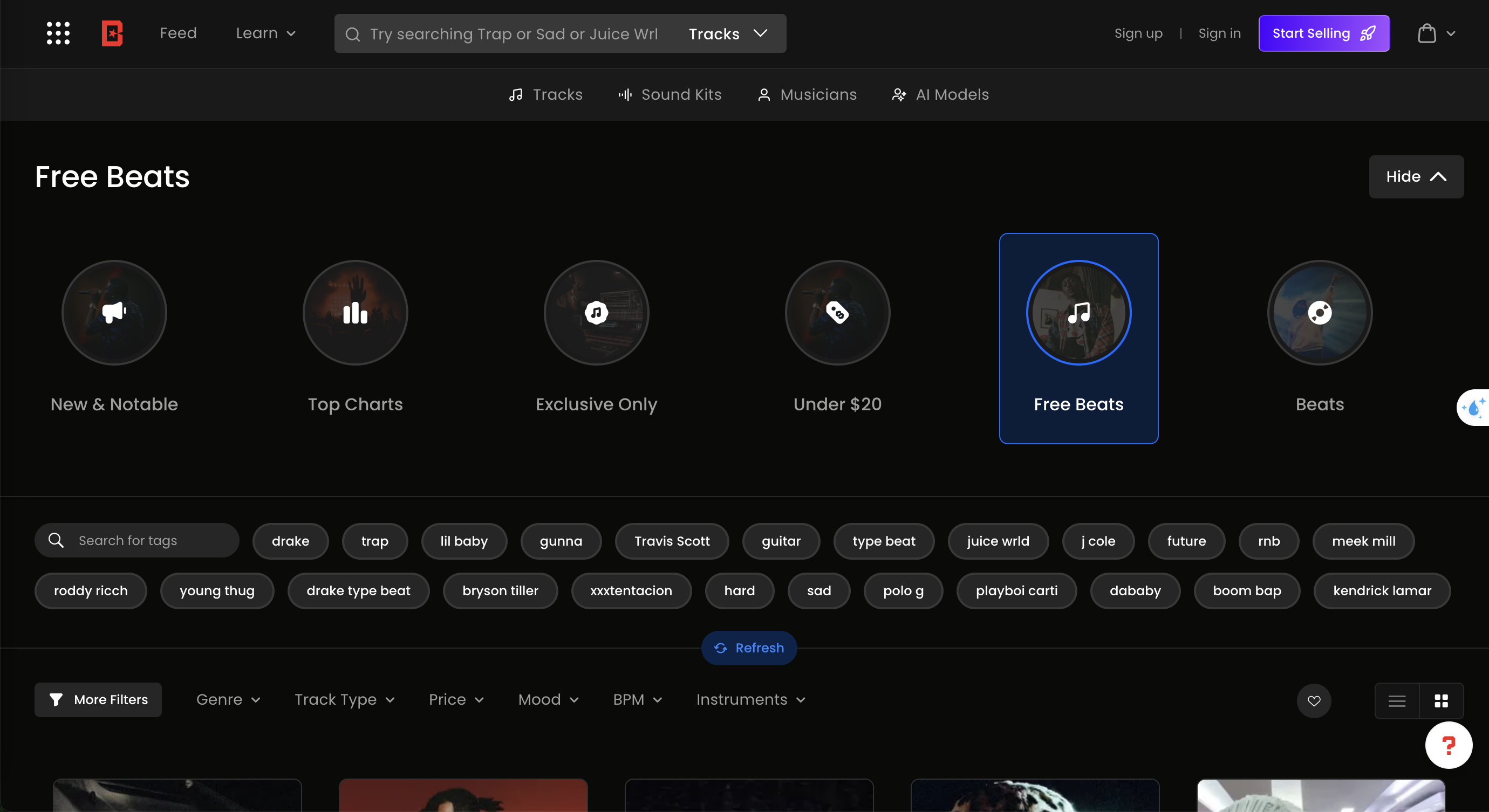
Task: Open the apps grid menu icon
Action: 58,33
